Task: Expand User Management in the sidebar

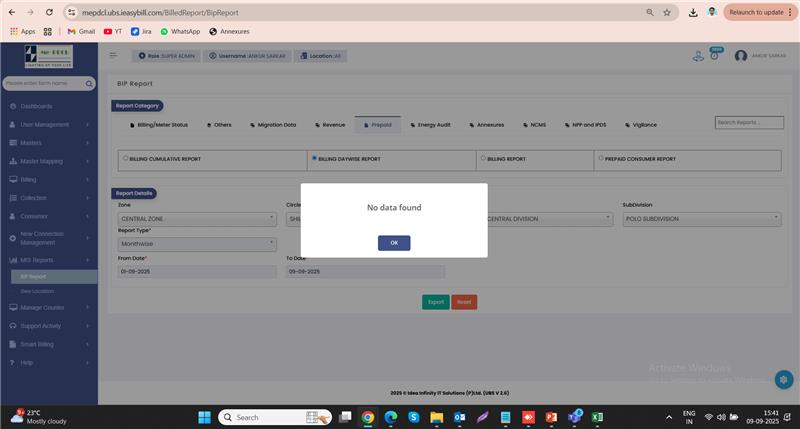Action: tap(49, 124)
